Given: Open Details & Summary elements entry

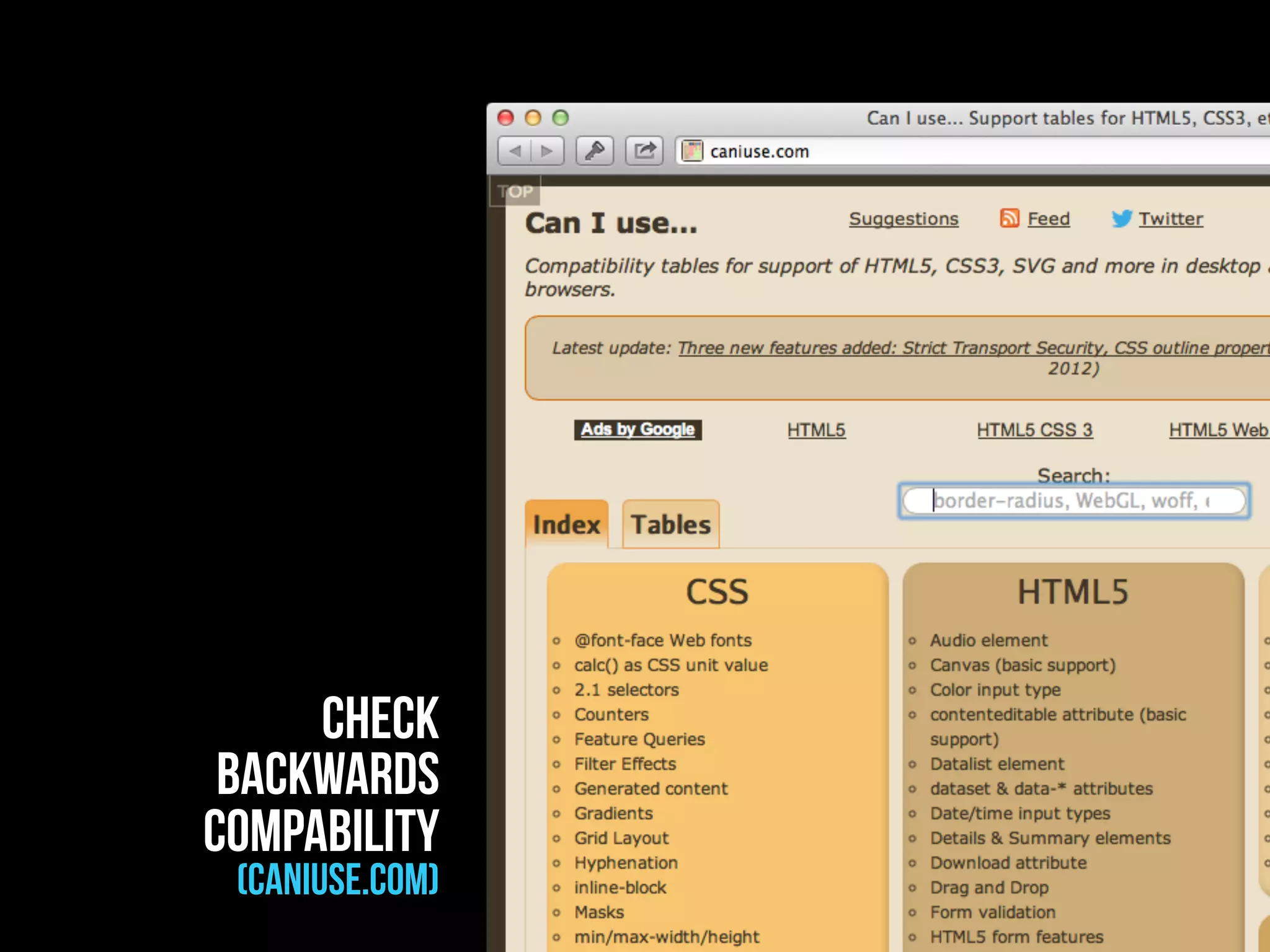Looking at the screenshot, I should tap(1050, 839).
